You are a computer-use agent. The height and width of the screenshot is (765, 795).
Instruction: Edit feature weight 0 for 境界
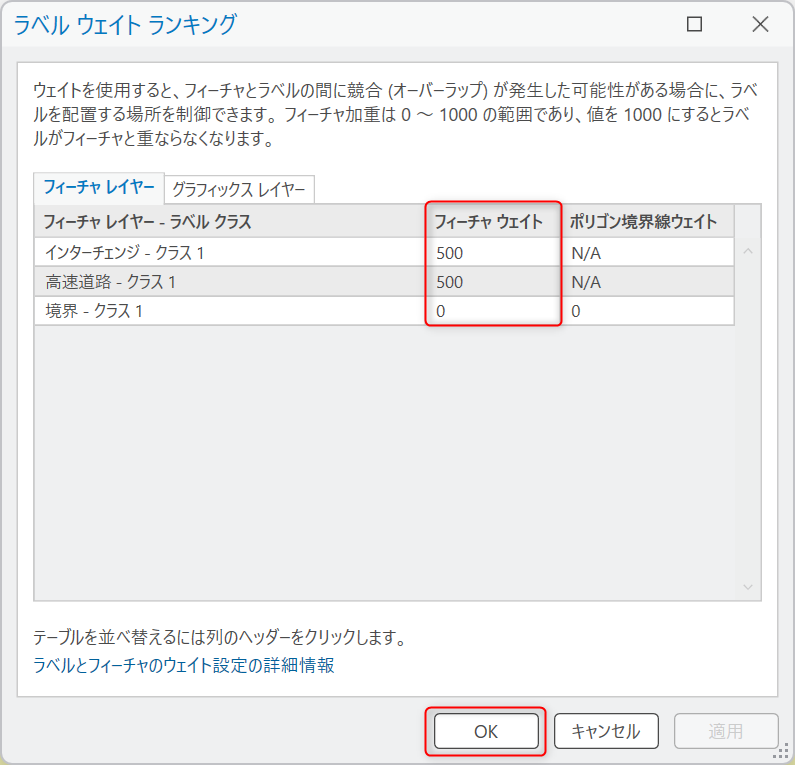pos(494,311)
